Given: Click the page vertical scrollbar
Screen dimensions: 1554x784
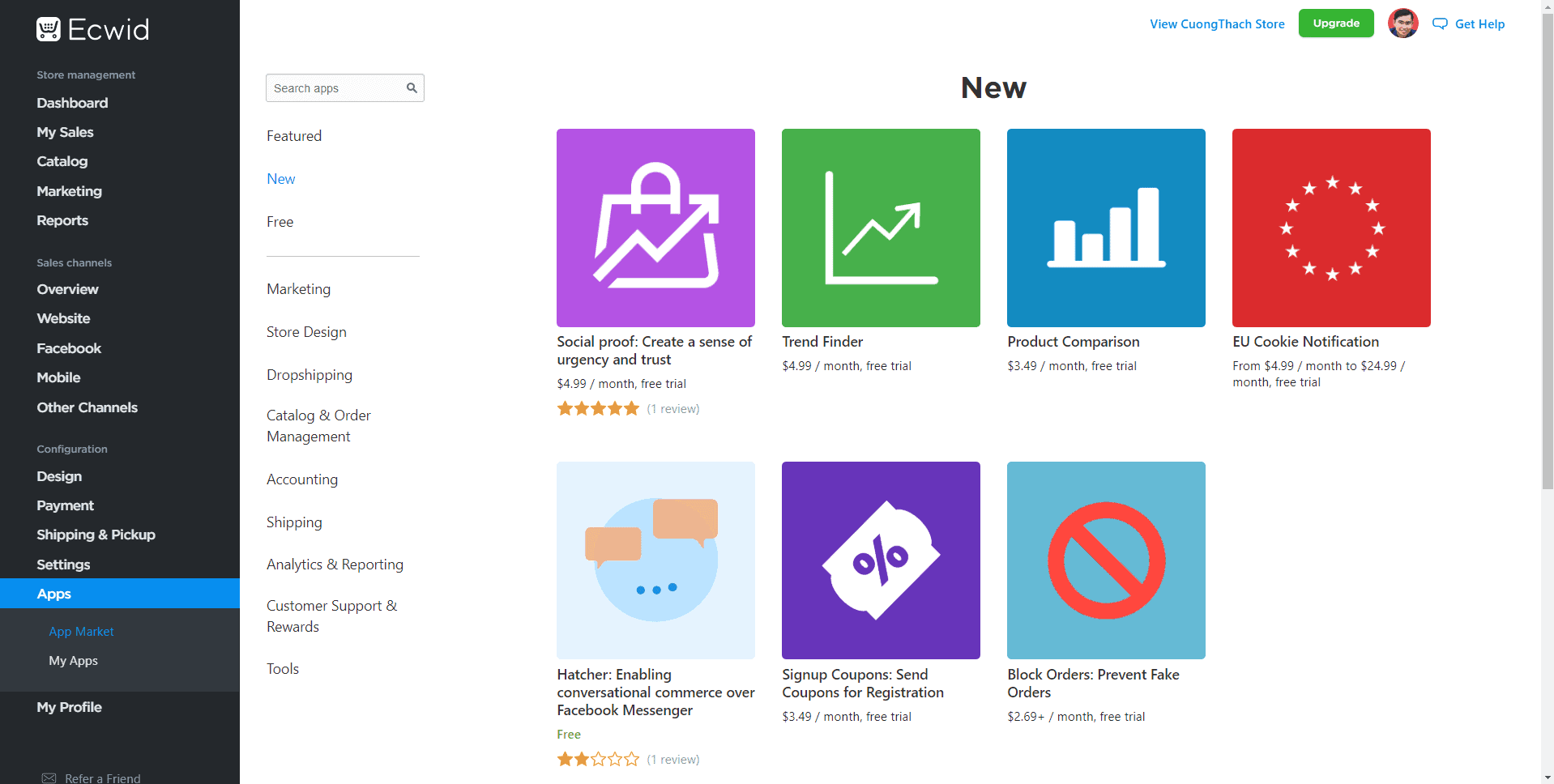Looking at the screenshot, I should click(x=1548, y=251).
